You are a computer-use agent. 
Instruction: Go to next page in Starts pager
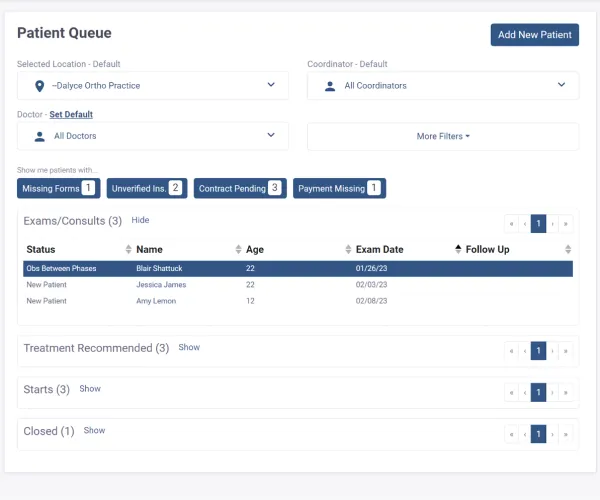point(552,393)
